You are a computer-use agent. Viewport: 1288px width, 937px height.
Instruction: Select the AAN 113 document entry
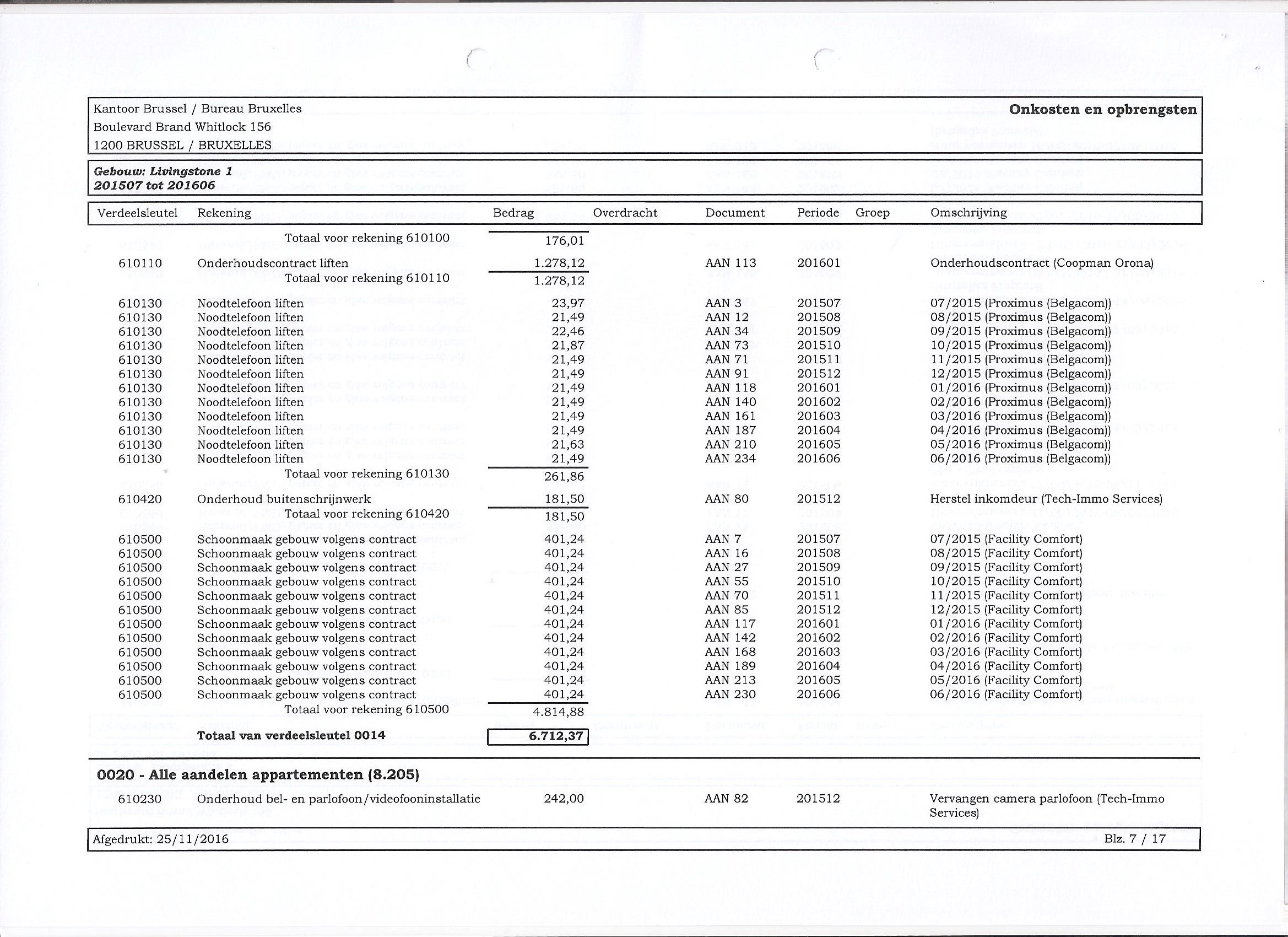pyautogui.click(x=730, y=263)
